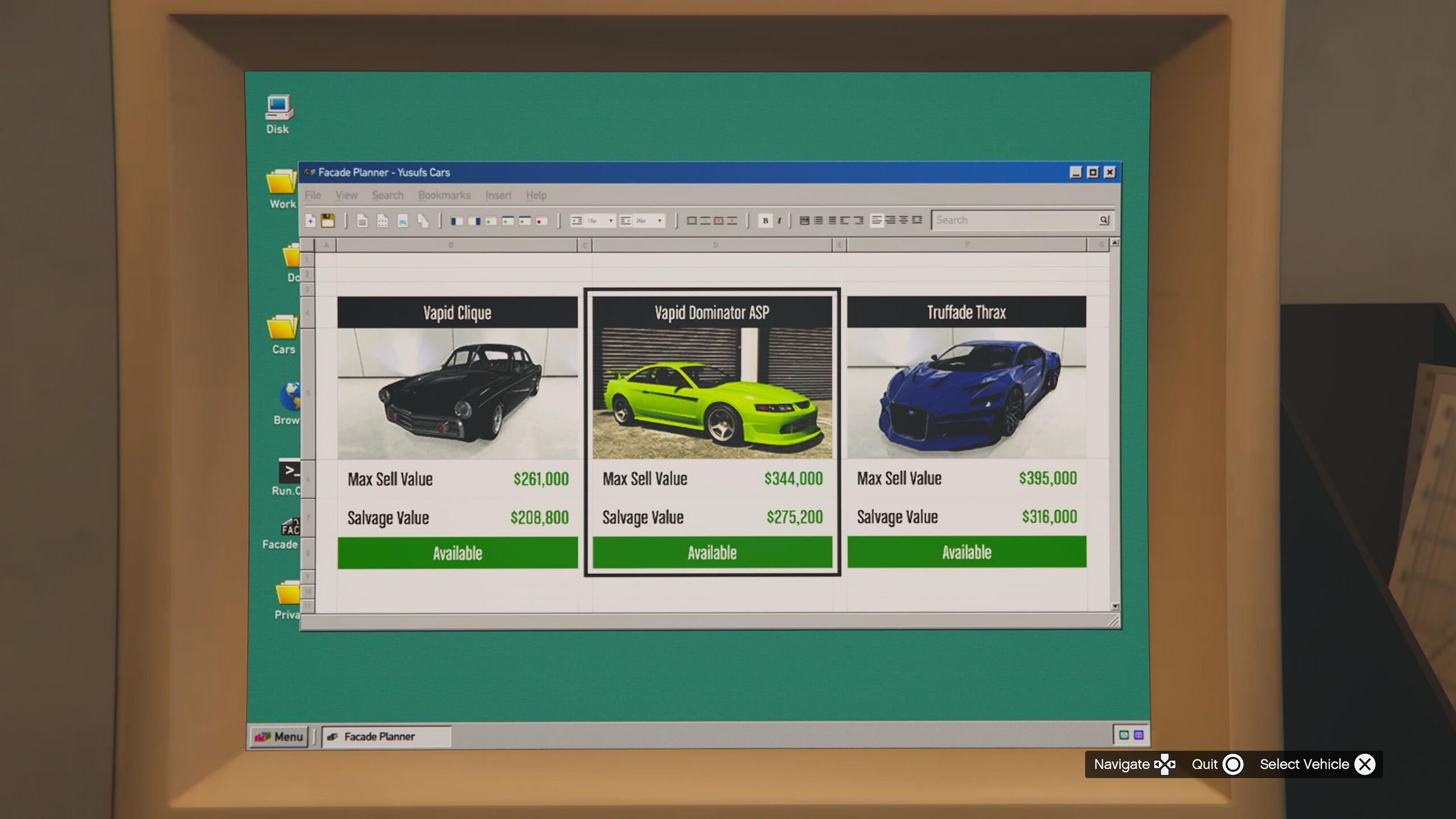Viewport: 1456px width, 819px height.
Task: Open the Bookmarks menu
Action: (444, 195)
